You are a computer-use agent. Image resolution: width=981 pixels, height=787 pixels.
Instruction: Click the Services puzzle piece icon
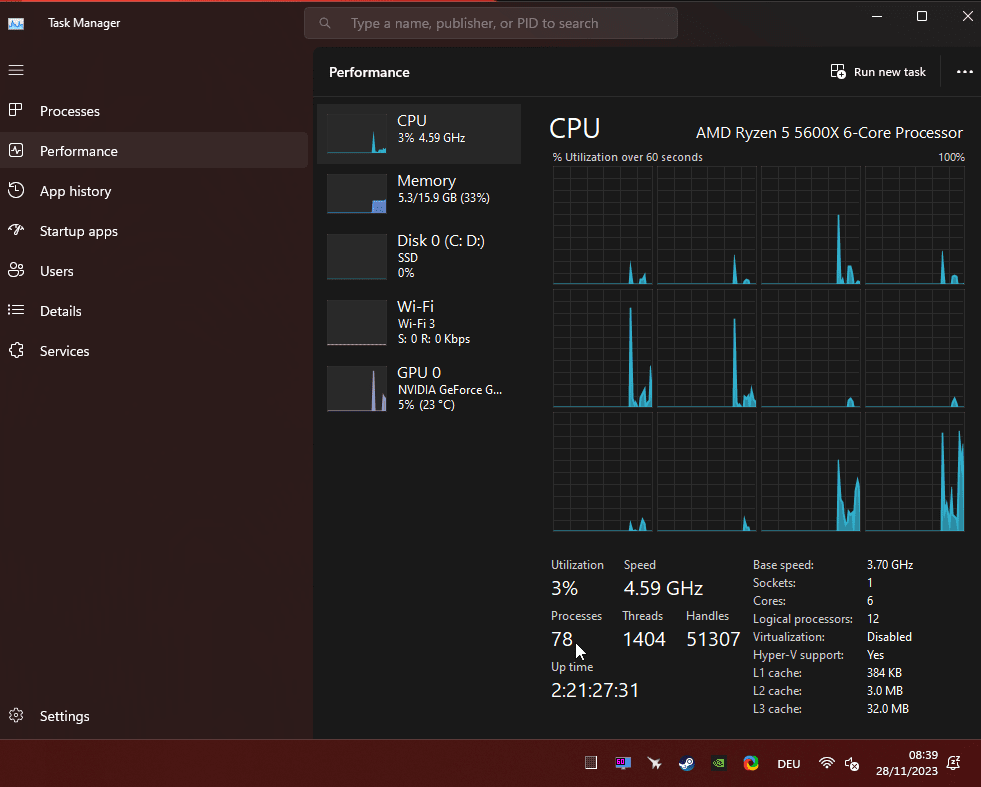(16, 350)
